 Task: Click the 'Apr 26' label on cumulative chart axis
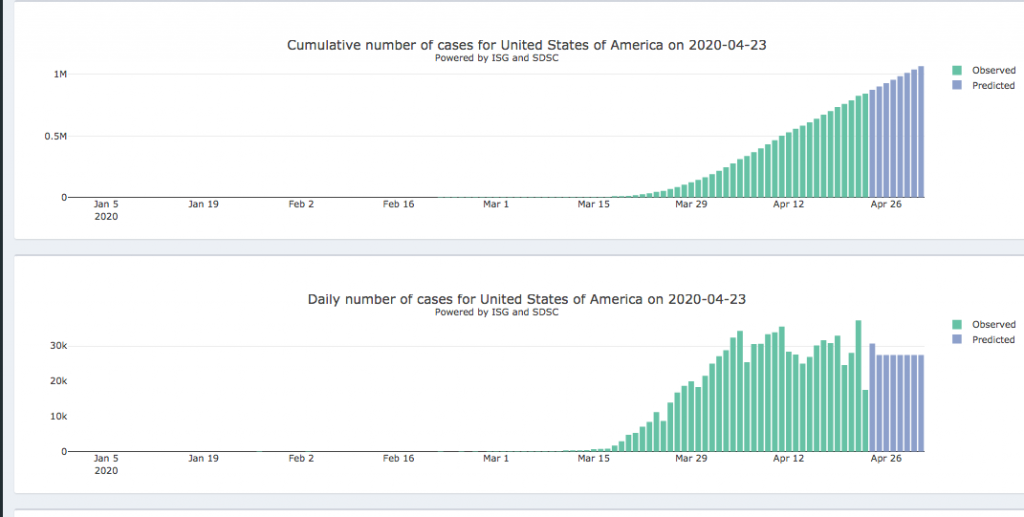pyautogui.click(x=887, y=204)
